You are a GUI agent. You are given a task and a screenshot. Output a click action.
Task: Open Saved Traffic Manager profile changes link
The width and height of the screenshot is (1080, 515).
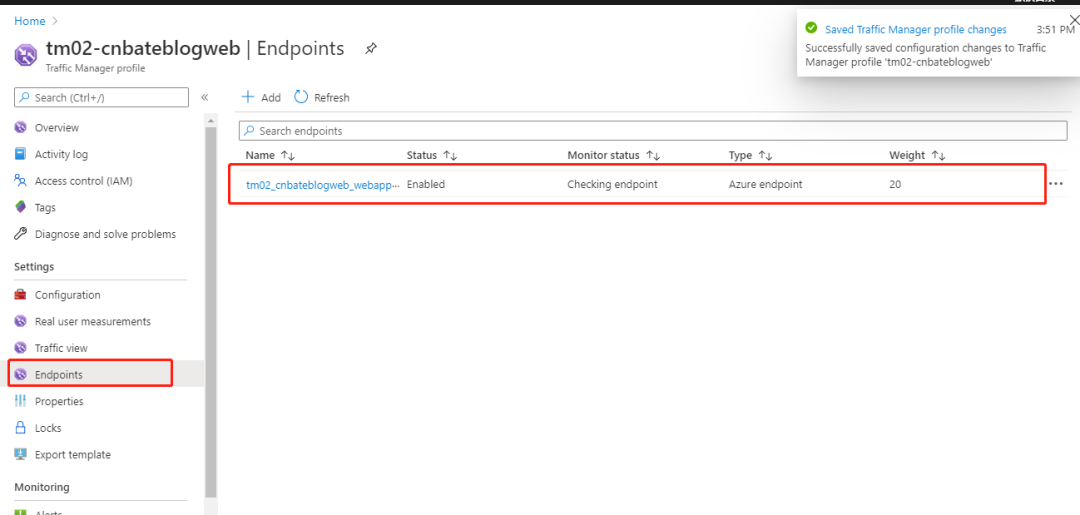pos(916,29)
